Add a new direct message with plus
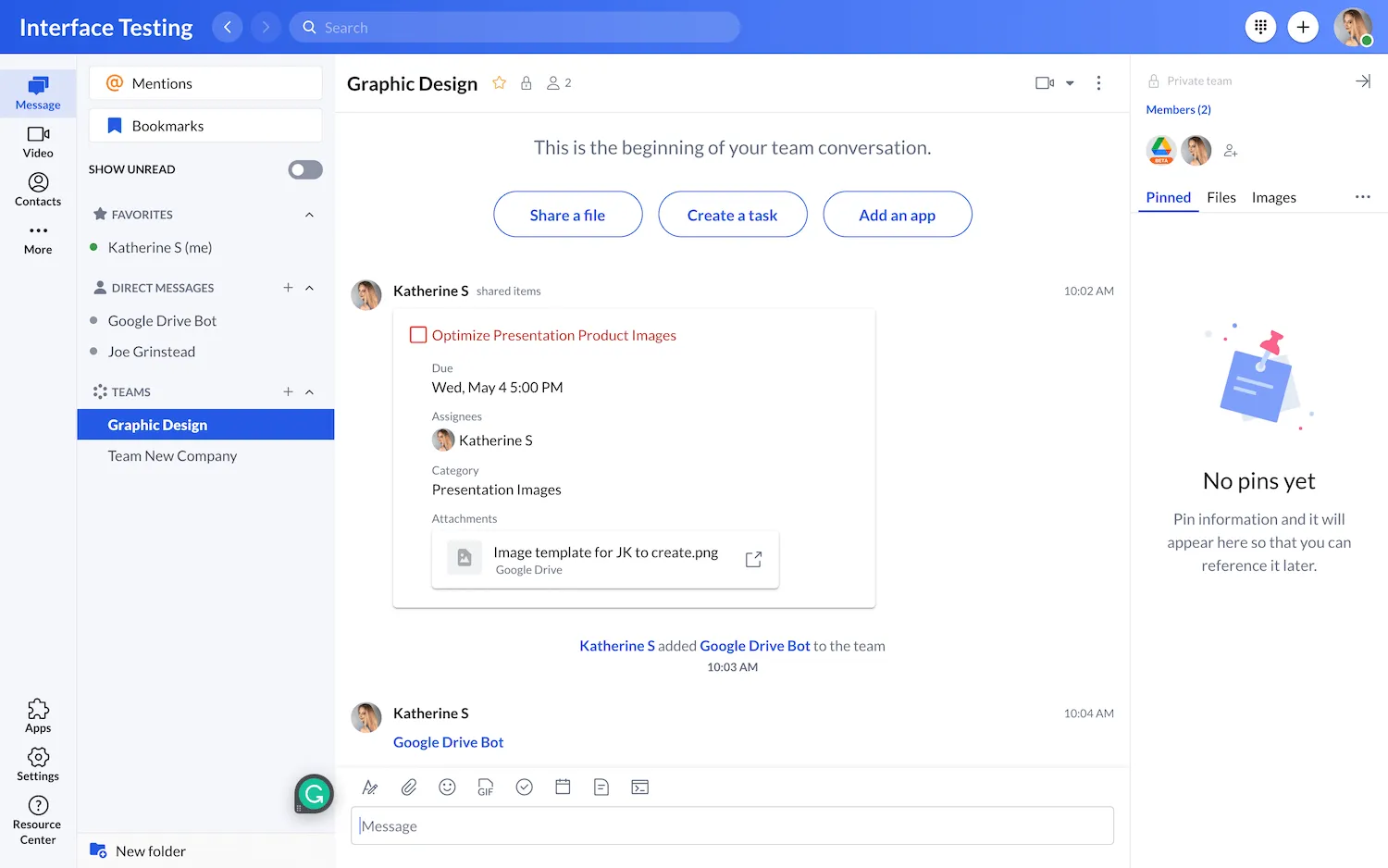Viewport: 1388px width, 868px height. pos(288,288)
